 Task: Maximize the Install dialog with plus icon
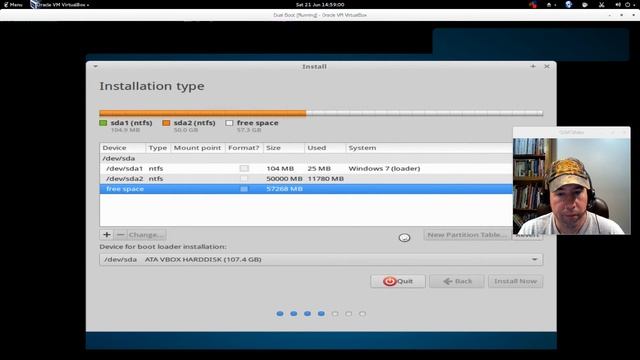[533, 66]
